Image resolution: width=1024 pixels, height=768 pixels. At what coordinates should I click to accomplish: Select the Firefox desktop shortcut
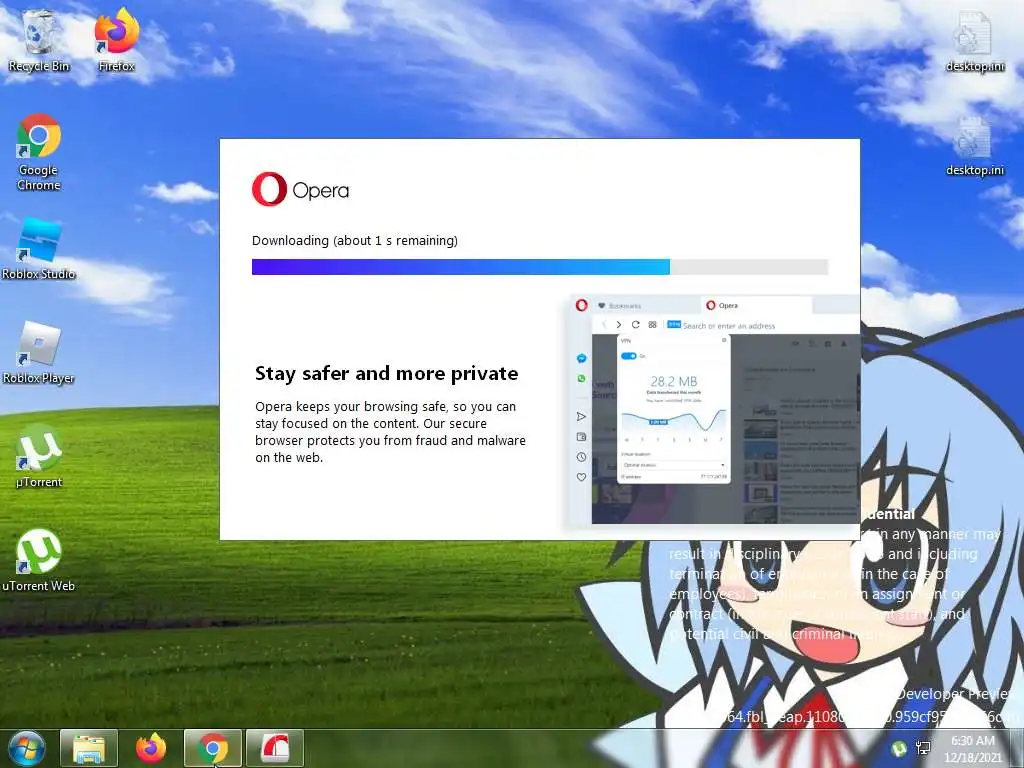pos(117,40)
